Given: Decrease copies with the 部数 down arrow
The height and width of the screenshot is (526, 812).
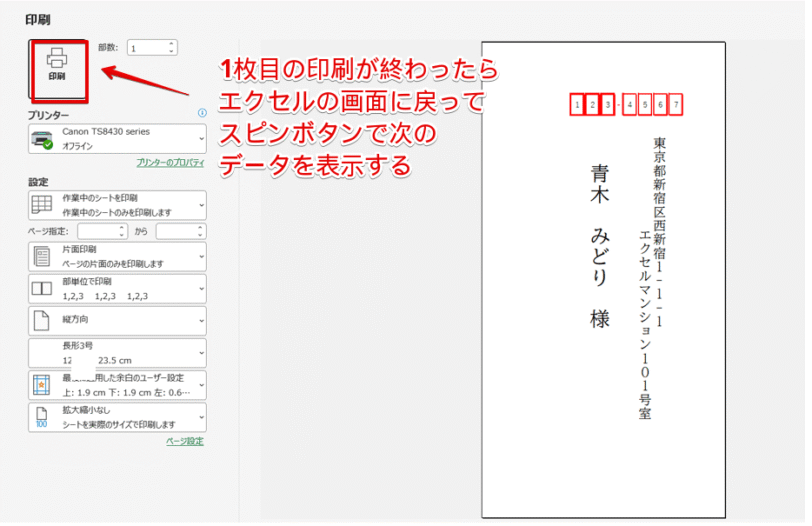Looking at the screenshot, I should click(171, 51).
